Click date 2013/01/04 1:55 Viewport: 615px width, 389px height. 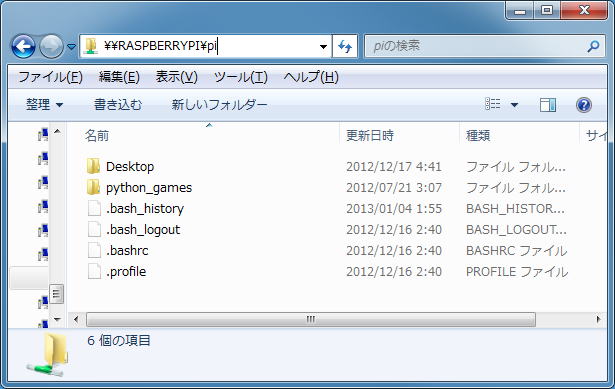coord(394,209)
